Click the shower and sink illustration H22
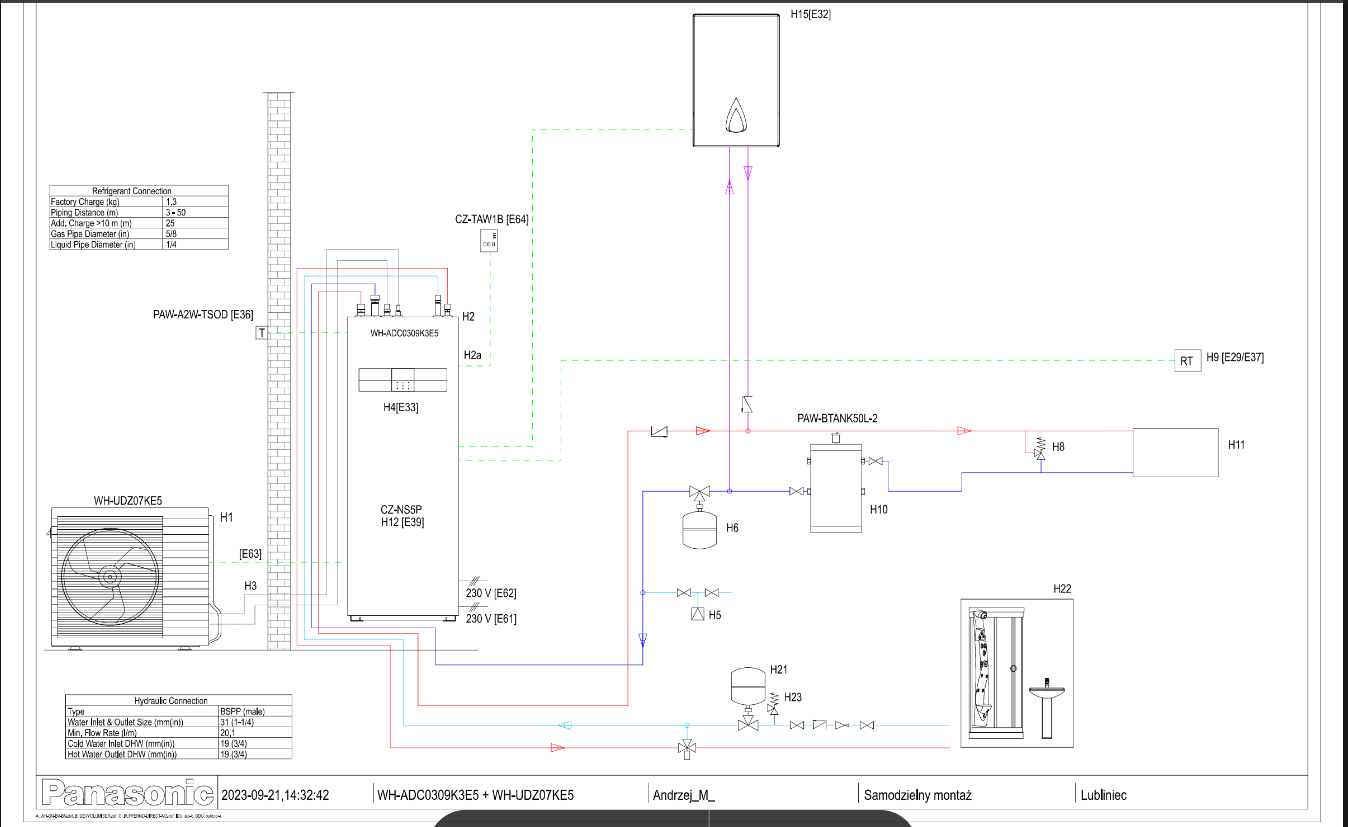This screenshot has height=827, width=1348. pos(1016,673)
